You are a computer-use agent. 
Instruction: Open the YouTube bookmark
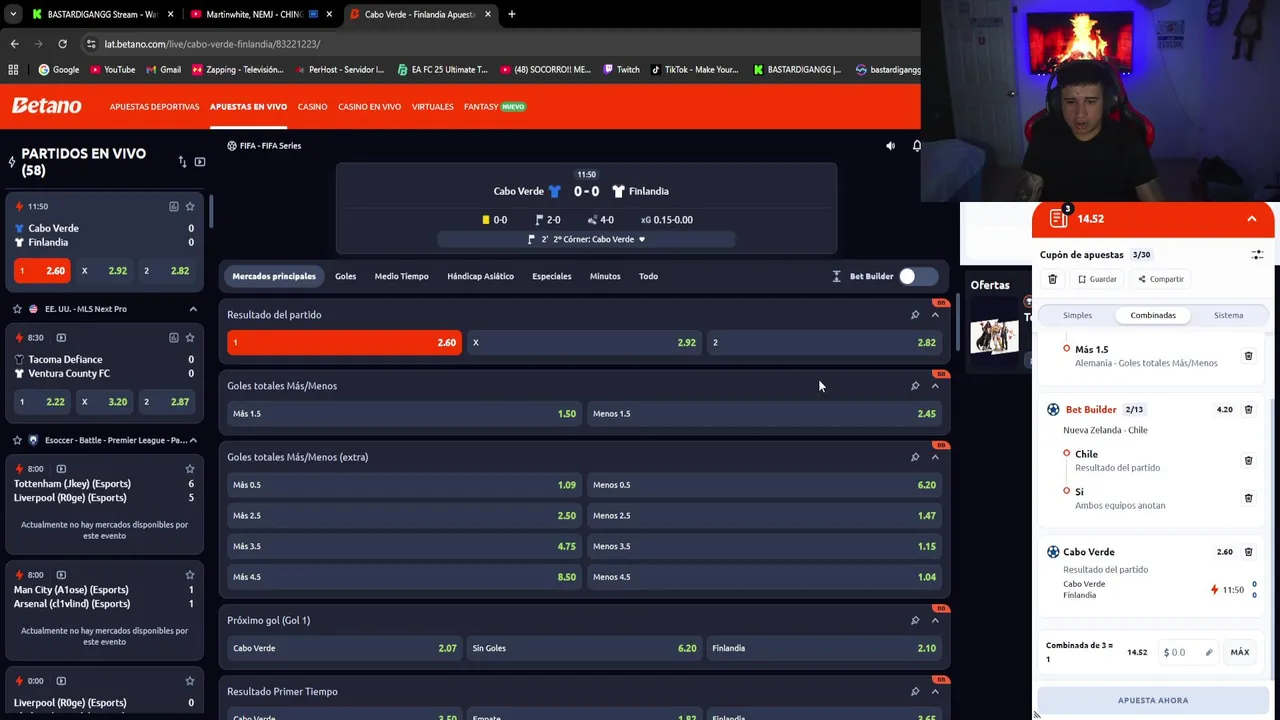tap(112, 70)
